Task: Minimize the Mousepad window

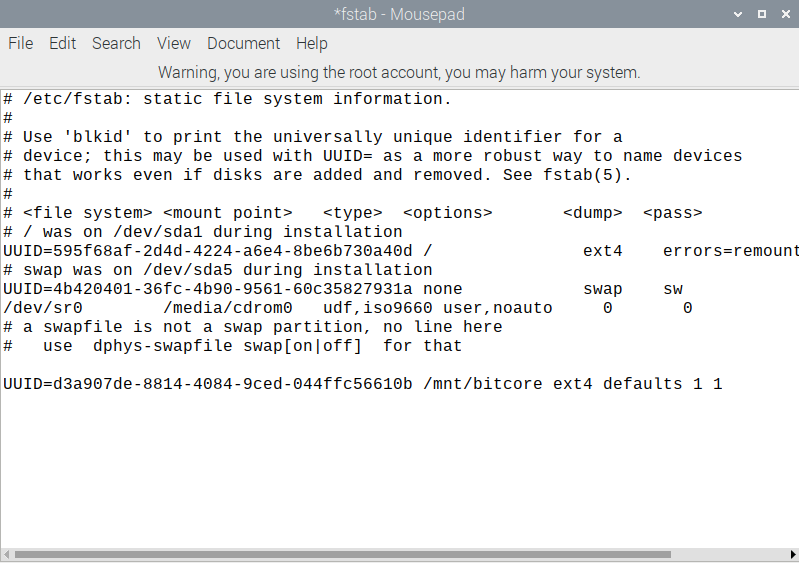Action: tap(737, 14)
